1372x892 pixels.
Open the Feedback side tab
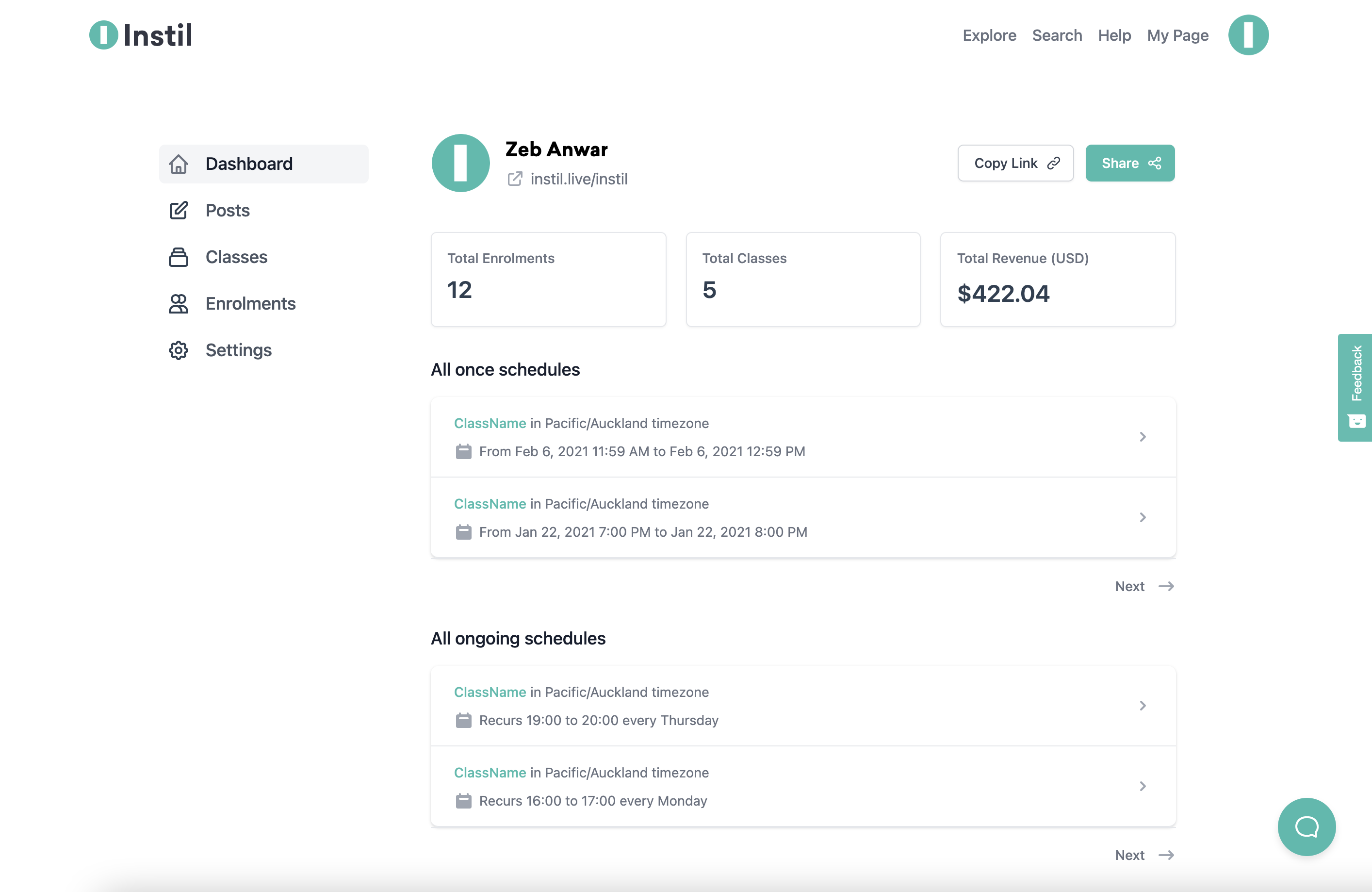(x=1356, y=387)
